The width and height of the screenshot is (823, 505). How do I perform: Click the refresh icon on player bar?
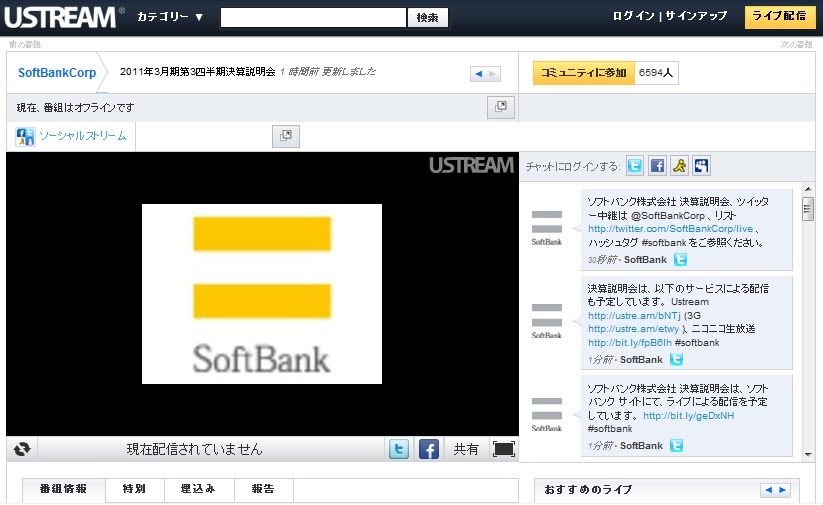[22, 449]
